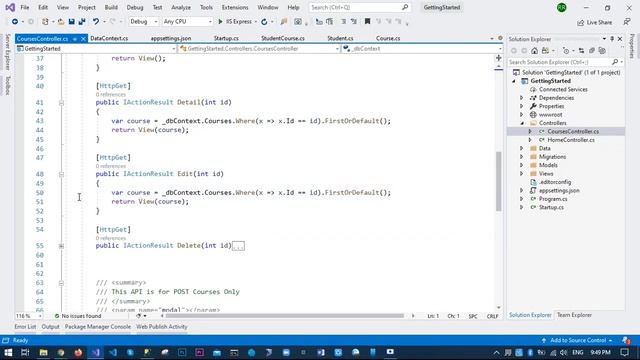
Task: Click the Find in Files icon
Action: (284, 22)
